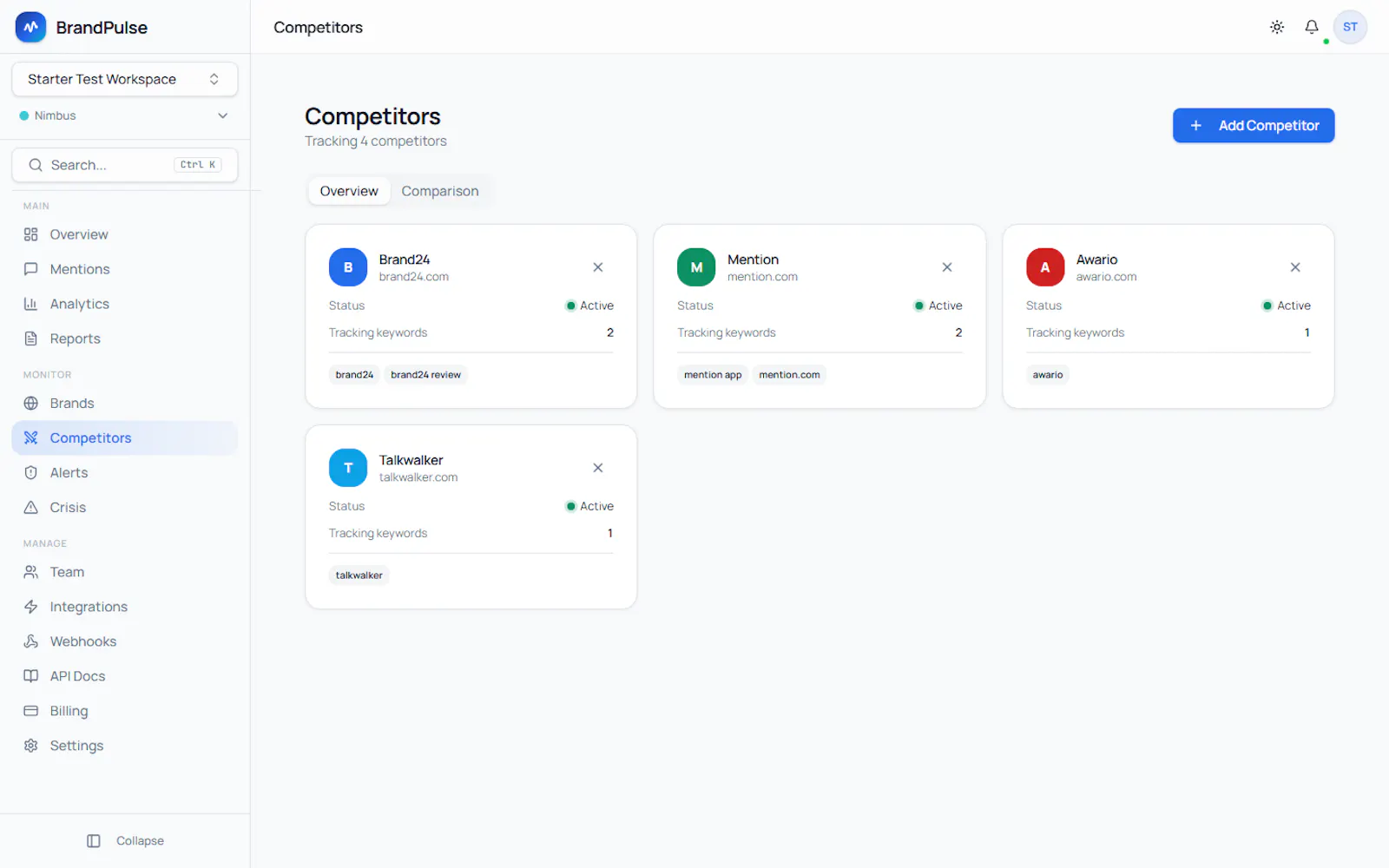
Task: Click the Ctrl K shortcut badge
Action: point(198,165)
